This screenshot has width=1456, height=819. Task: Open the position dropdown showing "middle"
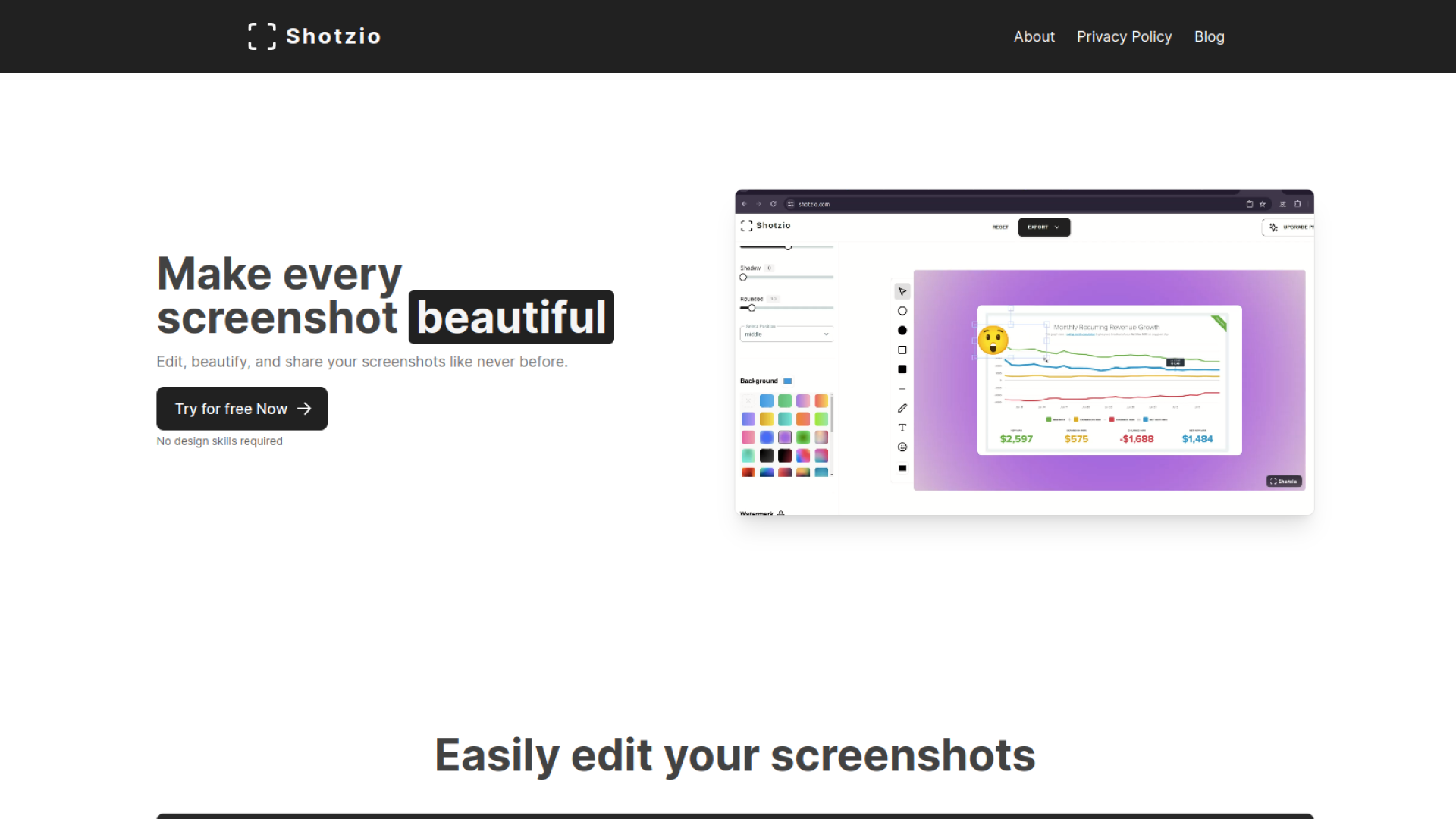pos(786,334)
